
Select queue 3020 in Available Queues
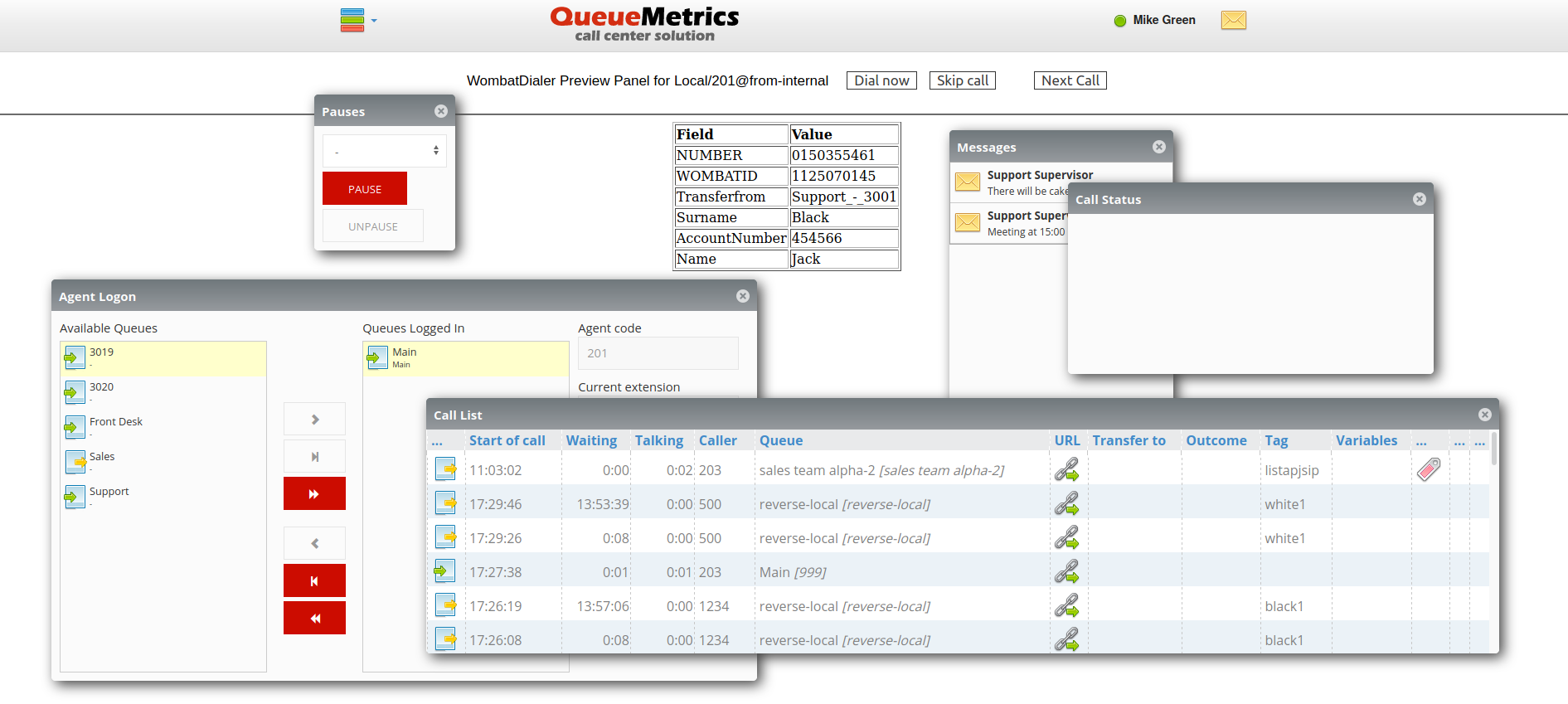point(163,393)
